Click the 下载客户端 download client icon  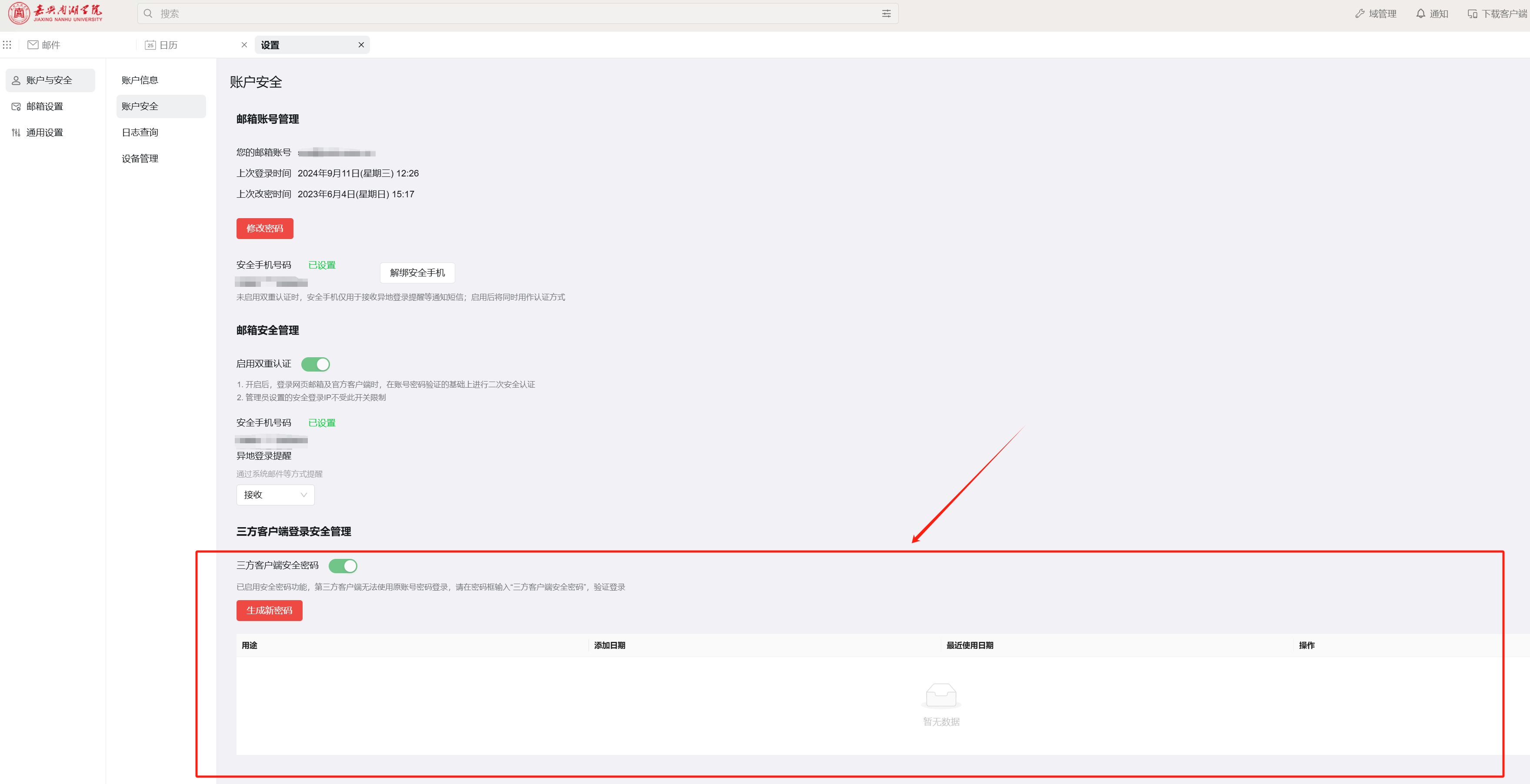[x=1472, y=13]
